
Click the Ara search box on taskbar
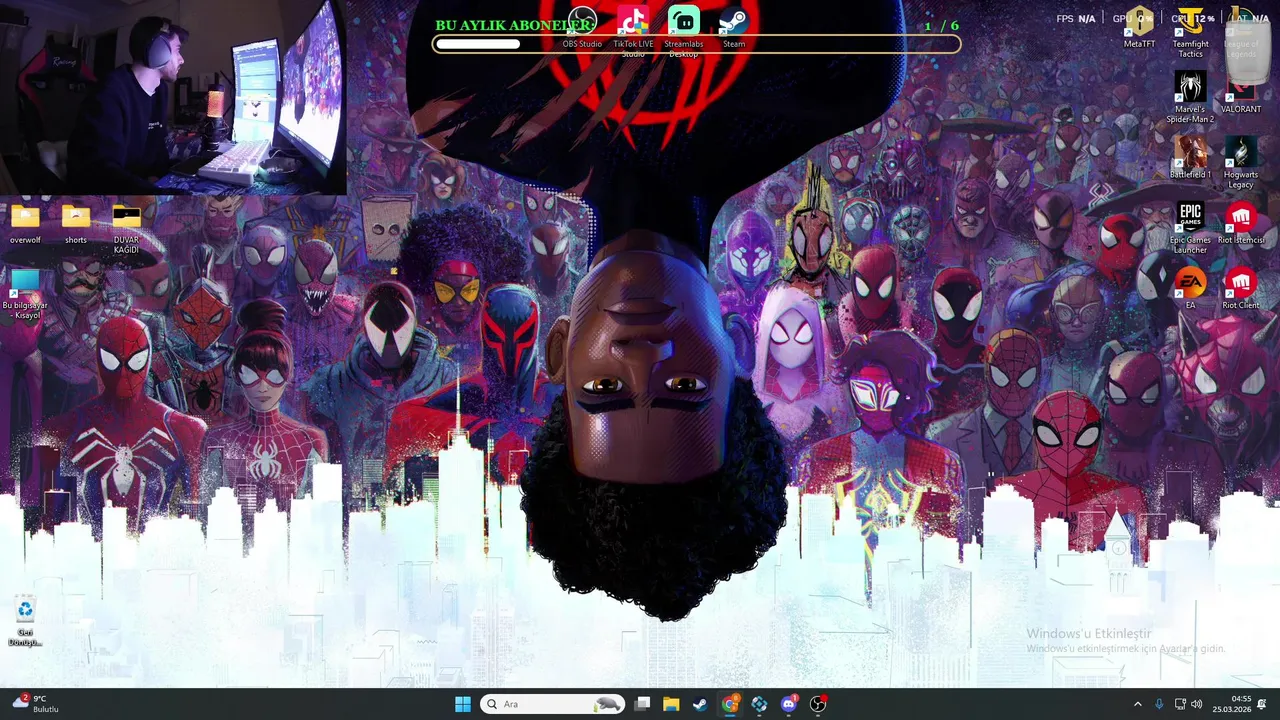pos(552,704)
